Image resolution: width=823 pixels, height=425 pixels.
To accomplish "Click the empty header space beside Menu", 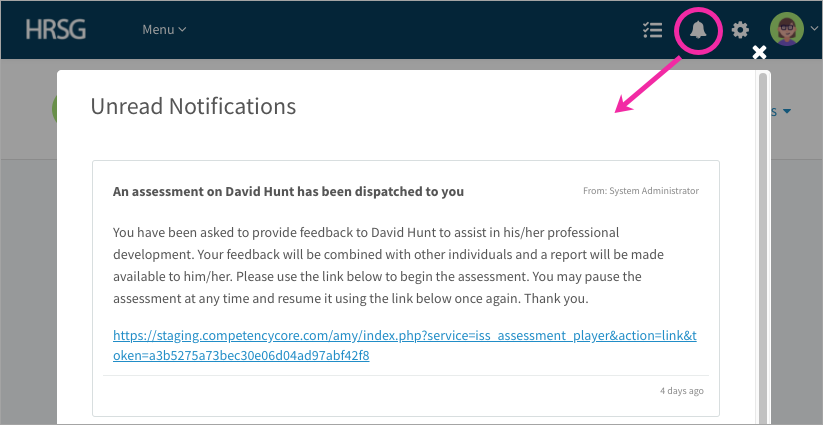I will [x=409, y=30].
